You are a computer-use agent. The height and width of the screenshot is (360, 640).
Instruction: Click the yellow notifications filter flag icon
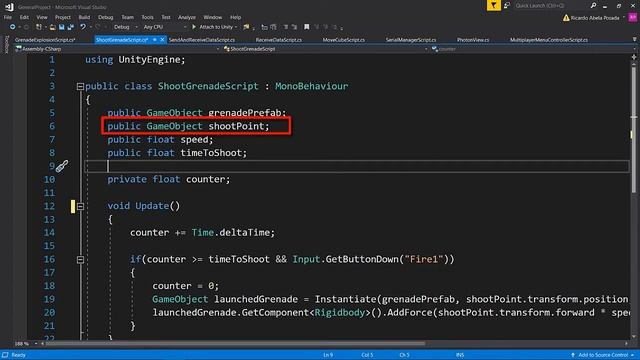(493, 5)
